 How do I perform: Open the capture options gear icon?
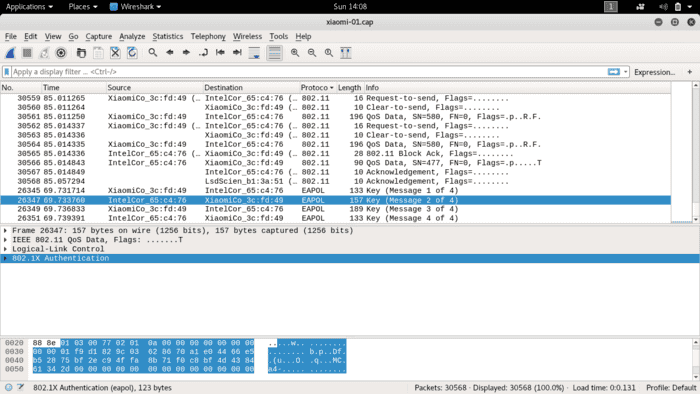[61, 53]
